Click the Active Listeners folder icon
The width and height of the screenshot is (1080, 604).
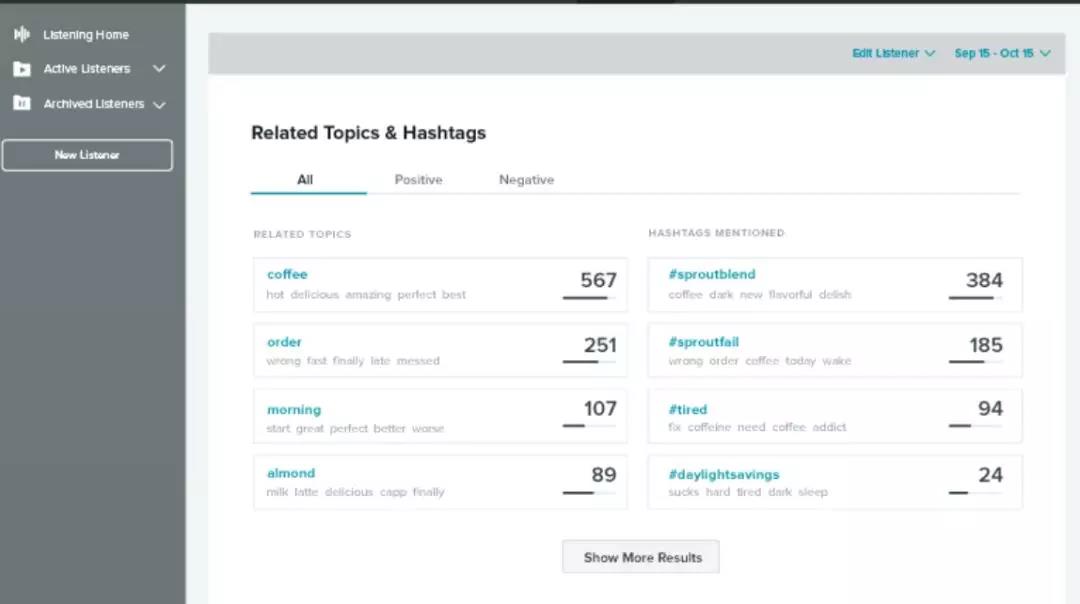pos(21,69)
